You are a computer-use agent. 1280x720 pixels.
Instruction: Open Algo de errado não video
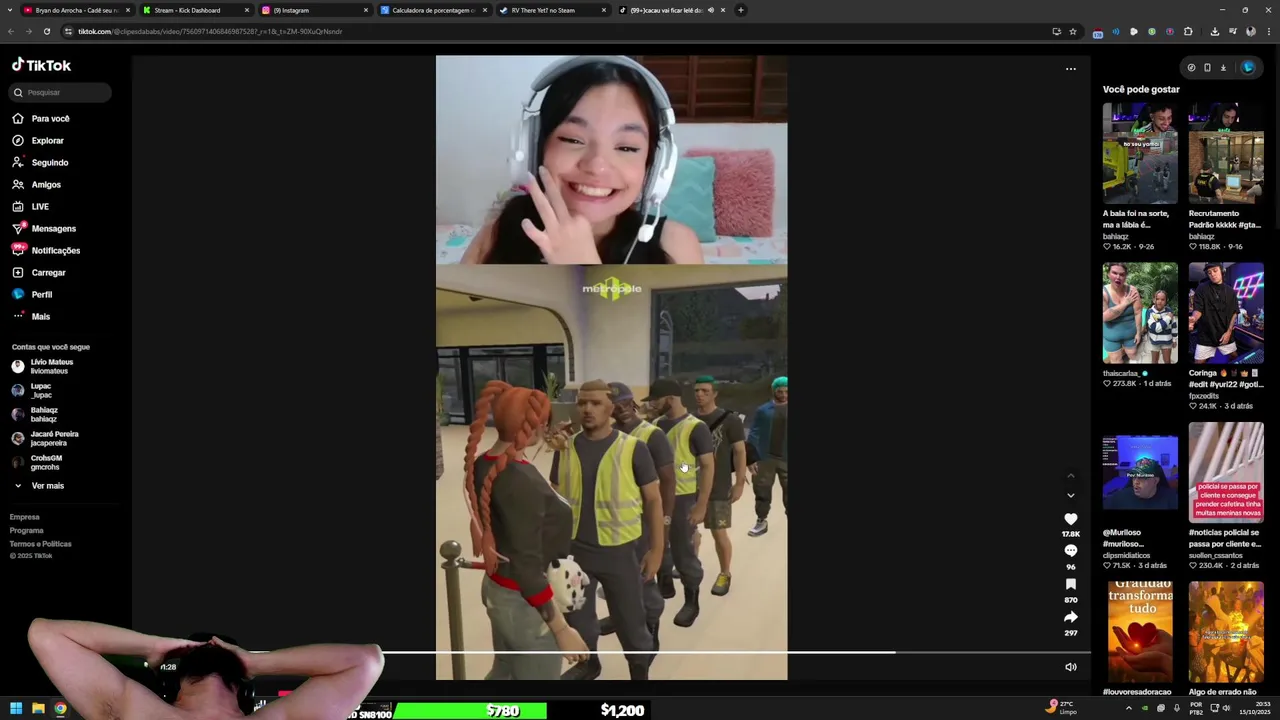pyautogui.click(x=1226, y=632)
